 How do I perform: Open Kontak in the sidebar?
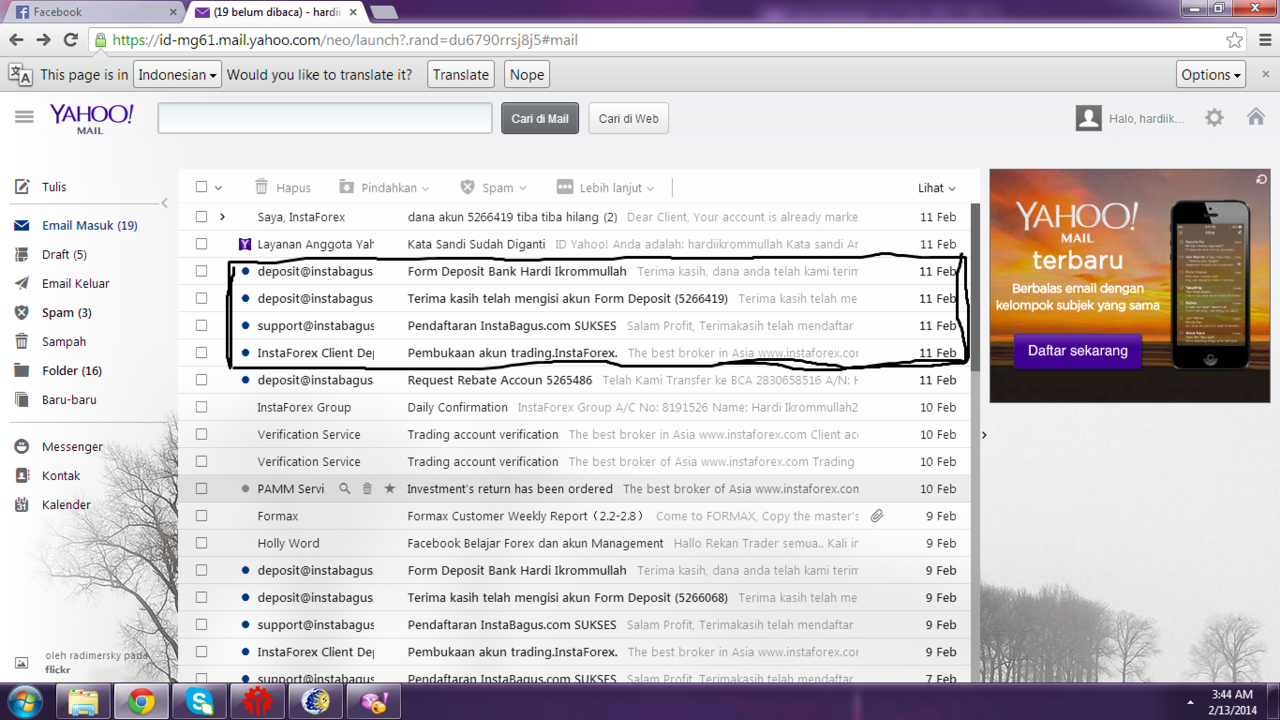coord(61,476)
